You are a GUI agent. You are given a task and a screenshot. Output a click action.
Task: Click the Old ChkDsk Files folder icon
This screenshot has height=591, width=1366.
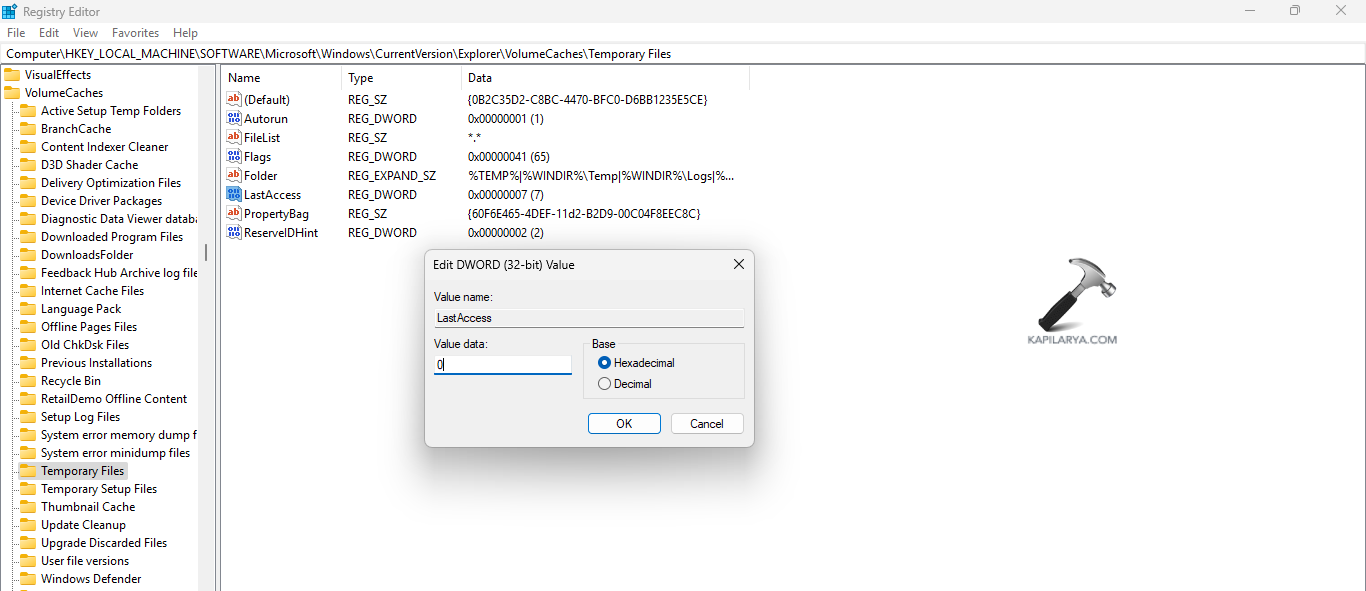click(28, 345)
